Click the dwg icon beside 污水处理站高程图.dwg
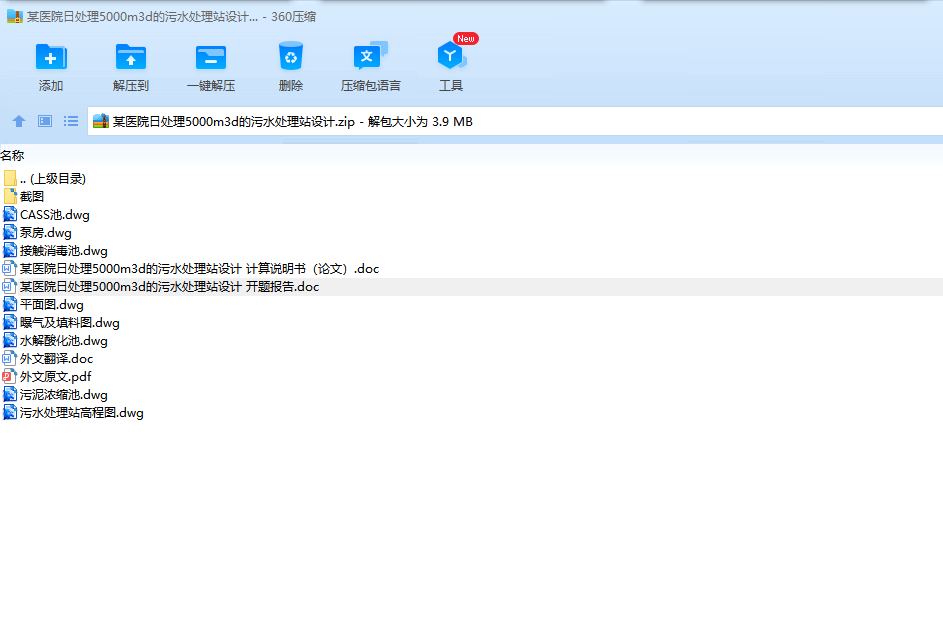 click(10, 412)
